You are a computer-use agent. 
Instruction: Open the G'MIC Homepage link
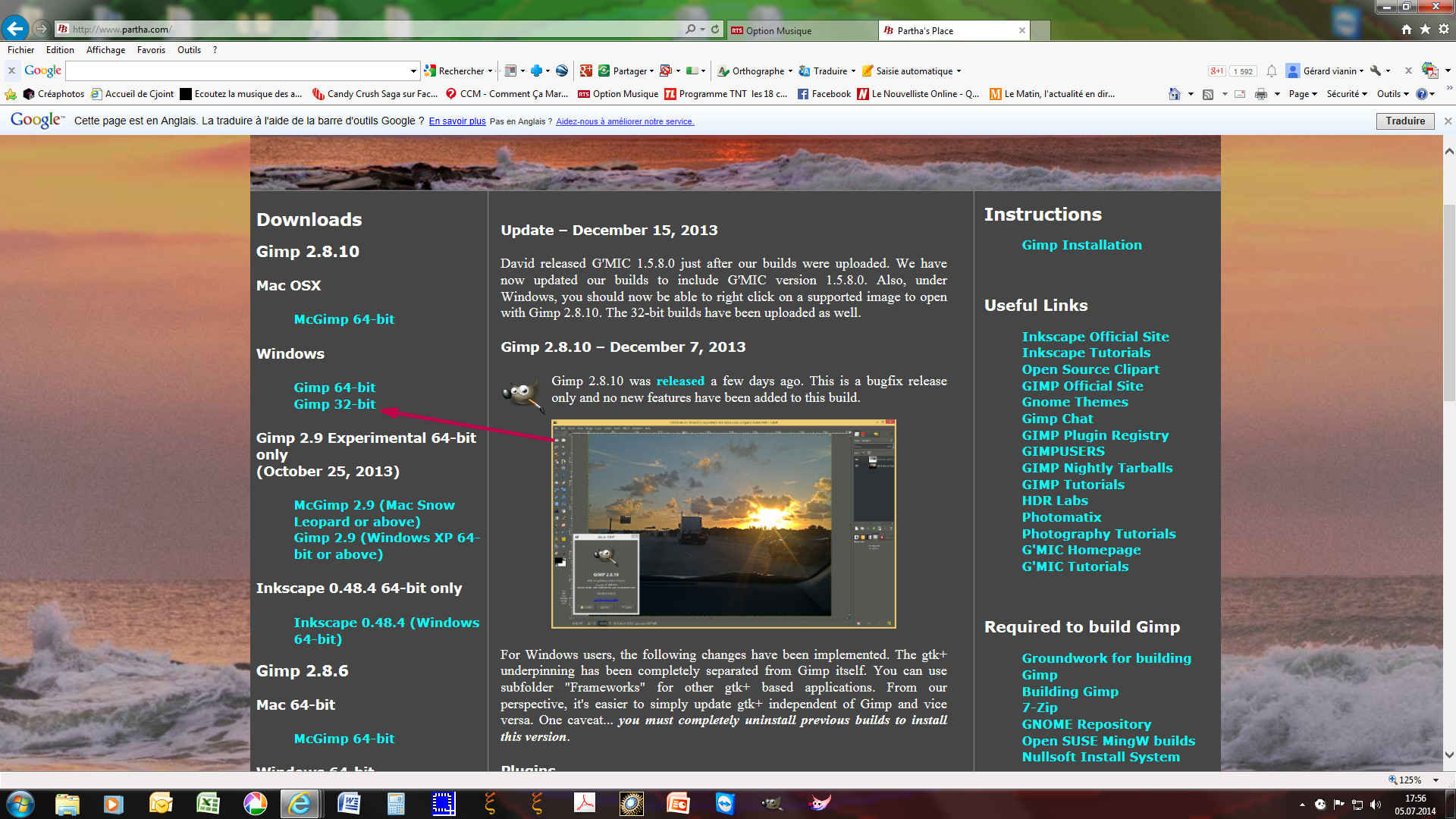[x=1081, y=550]
